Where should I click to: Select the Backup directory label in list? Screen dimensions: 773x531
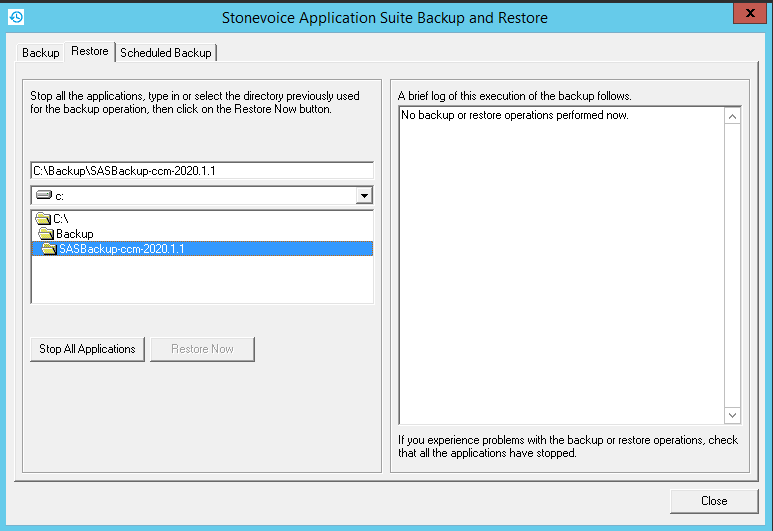pos(75,234)
